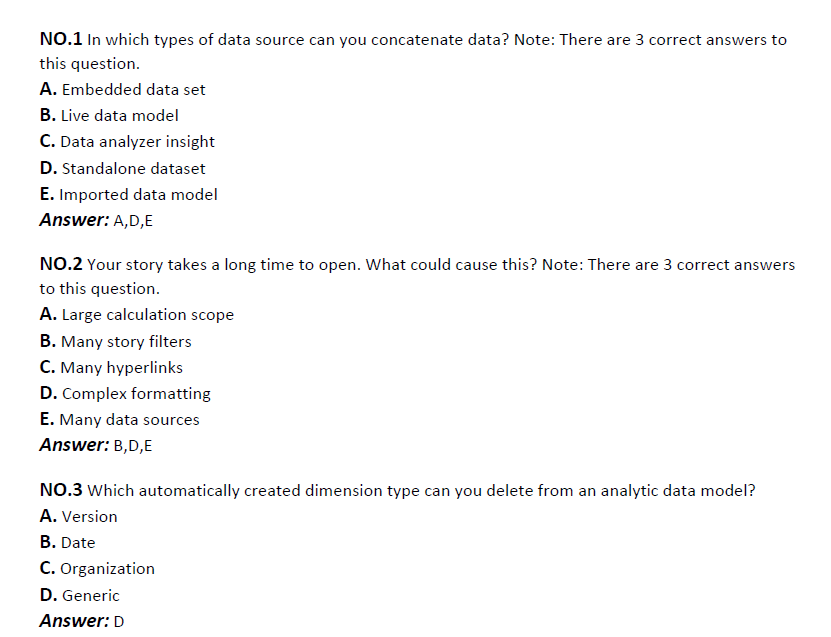Select option A Large calculation scope
Image resolution: width=831 pixels, height=637 pixels.
[137, 315]
